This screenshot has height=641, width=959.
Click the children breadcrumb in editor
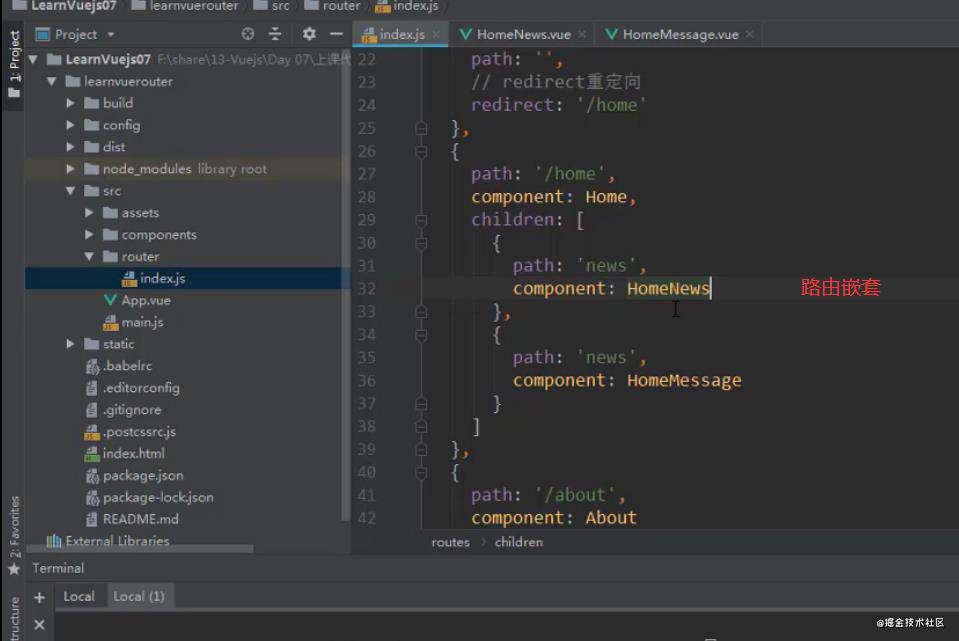point(519,542)
